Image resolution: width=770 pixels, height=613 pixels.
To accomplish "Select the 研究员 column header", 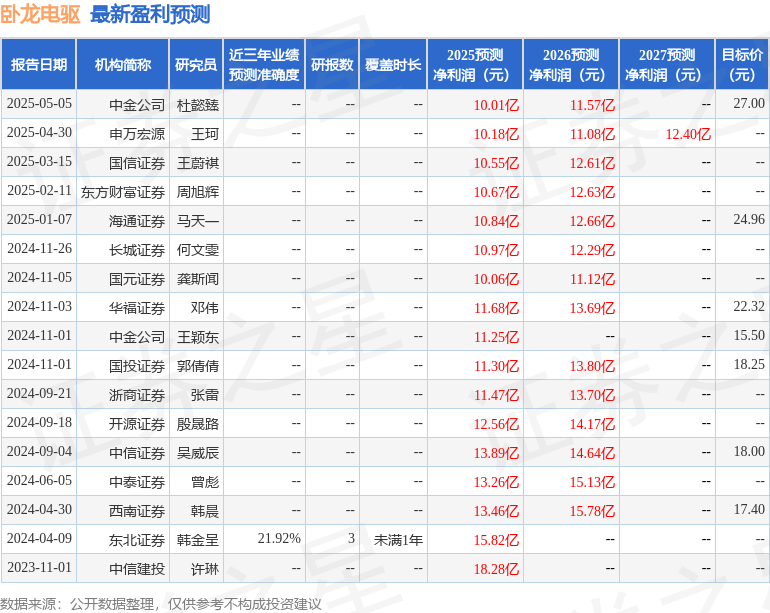I will click(x=196, y=64).
